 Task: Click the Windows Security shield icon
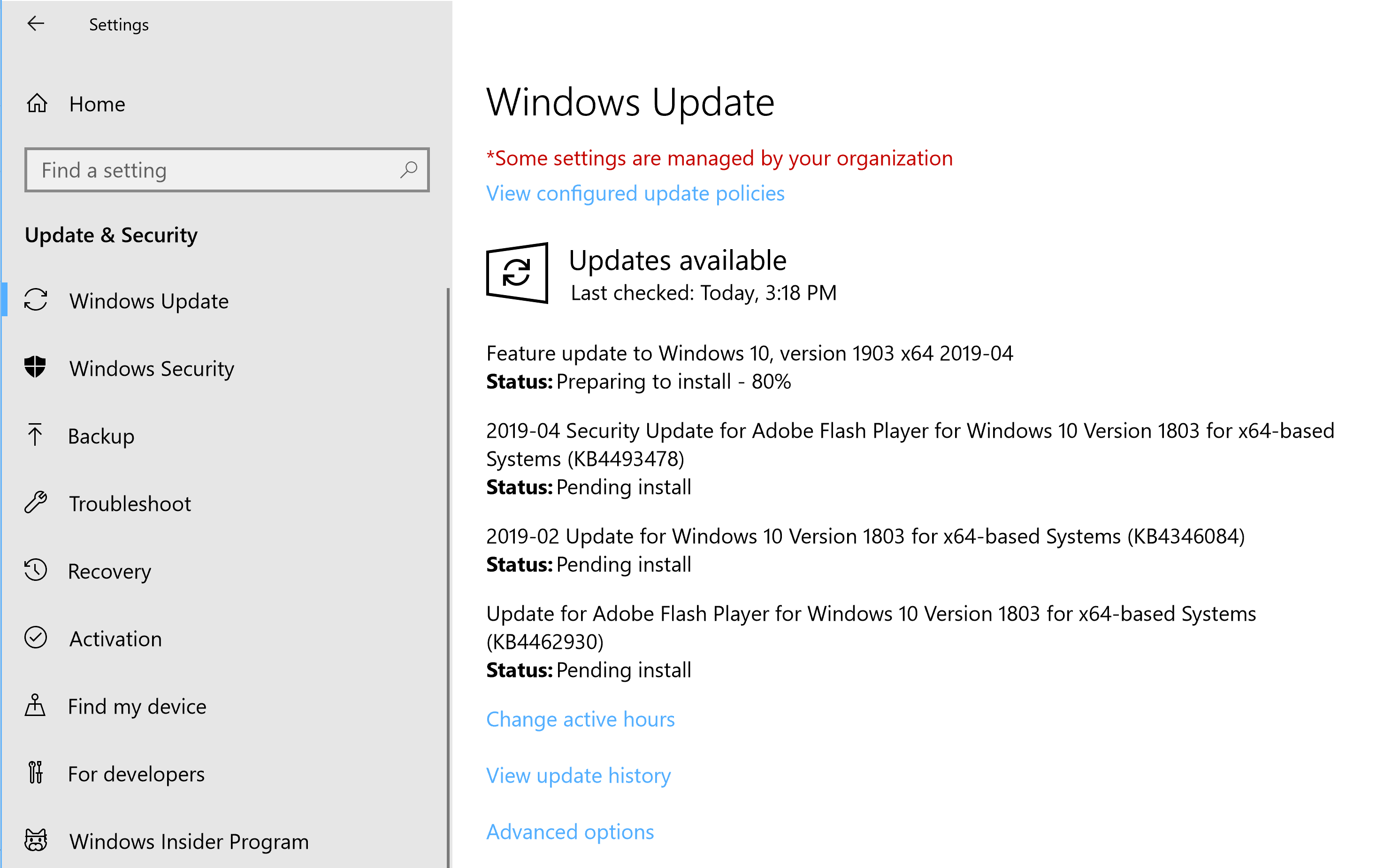click(35, 367)
